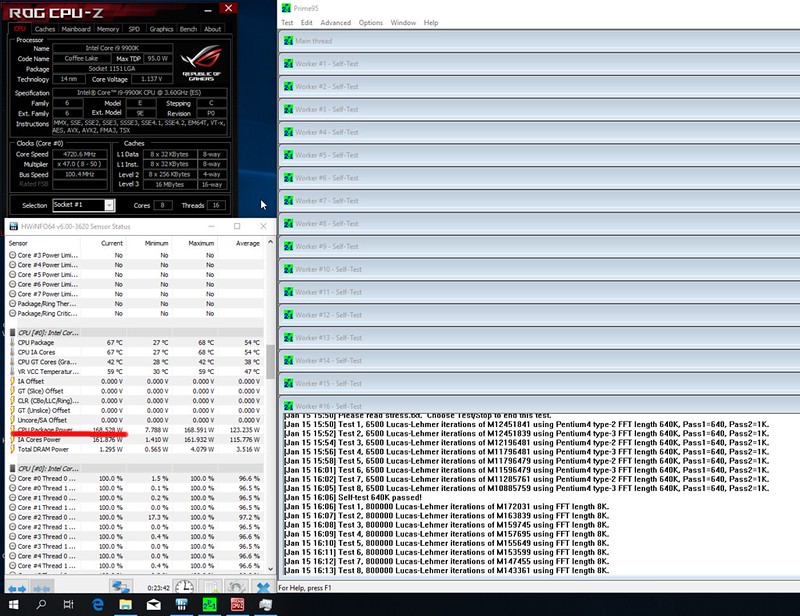Click the Maximum column header
This screenshot has width=800, height=616.
click(201, 242)
